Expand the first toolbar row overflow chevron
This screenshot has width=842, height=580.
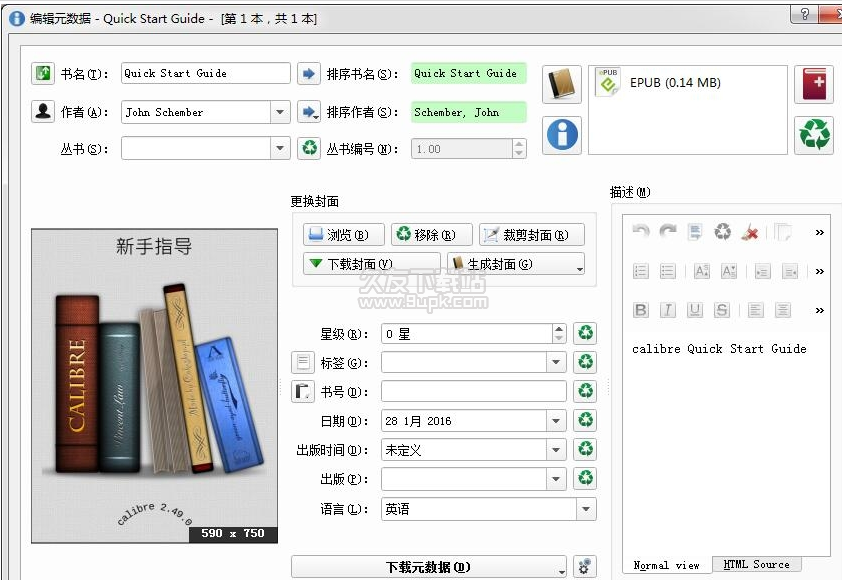click(819, 232)
